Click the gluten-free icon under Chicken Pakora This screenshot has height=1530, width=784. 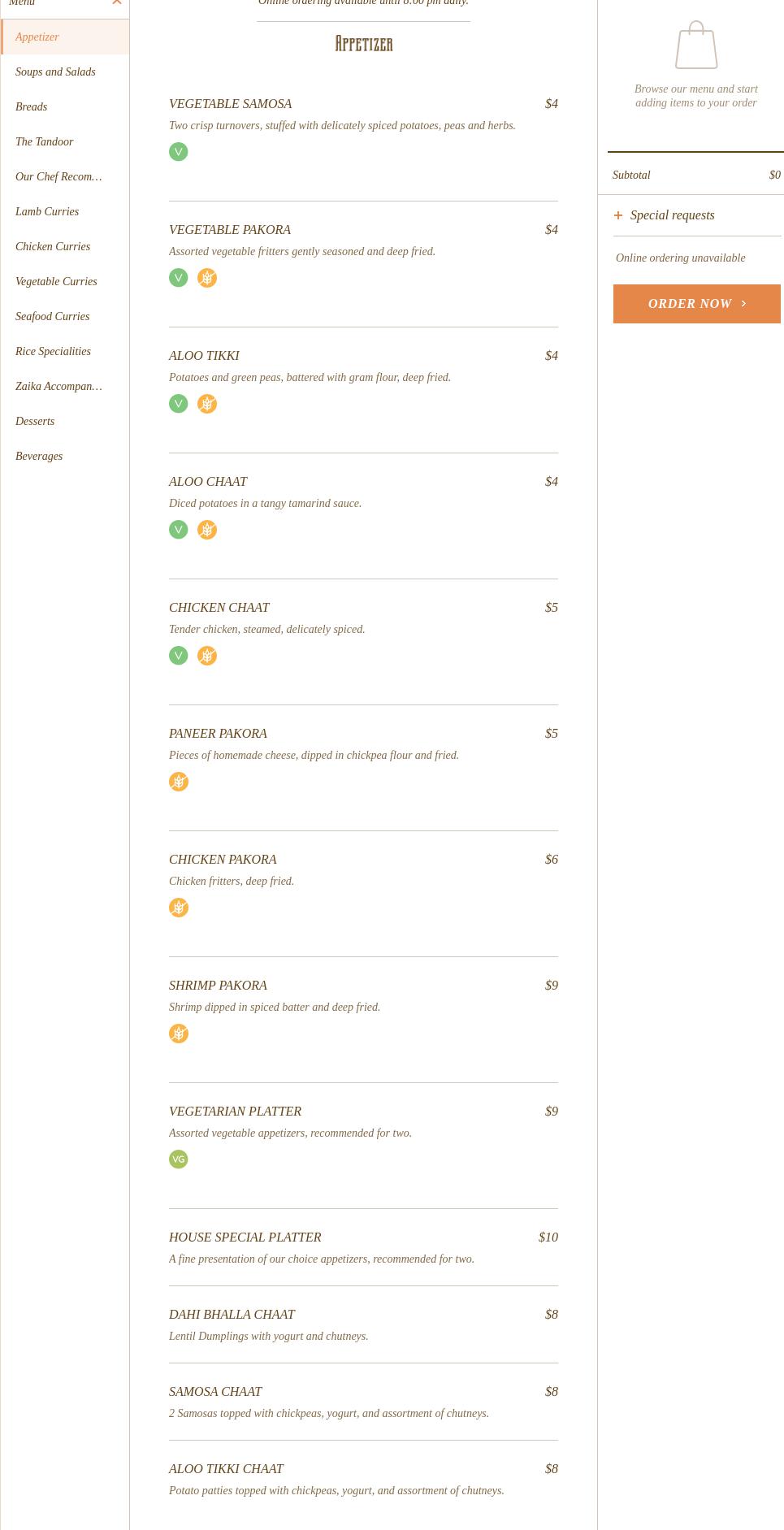(x=178, y=908)
